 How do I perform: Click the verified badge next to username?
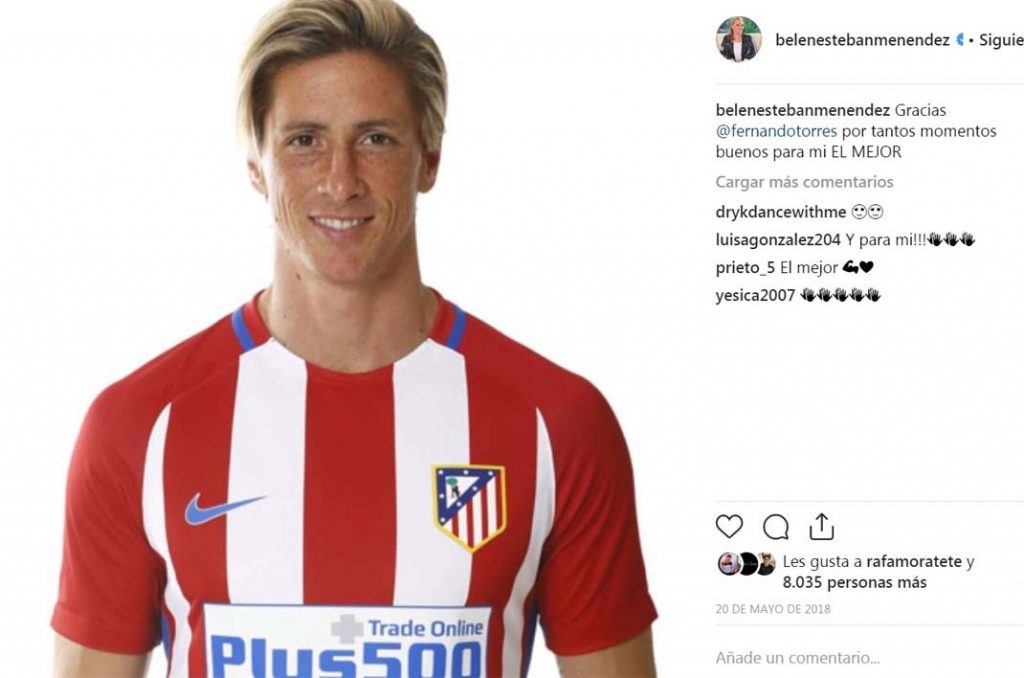[x=959, y=40]
